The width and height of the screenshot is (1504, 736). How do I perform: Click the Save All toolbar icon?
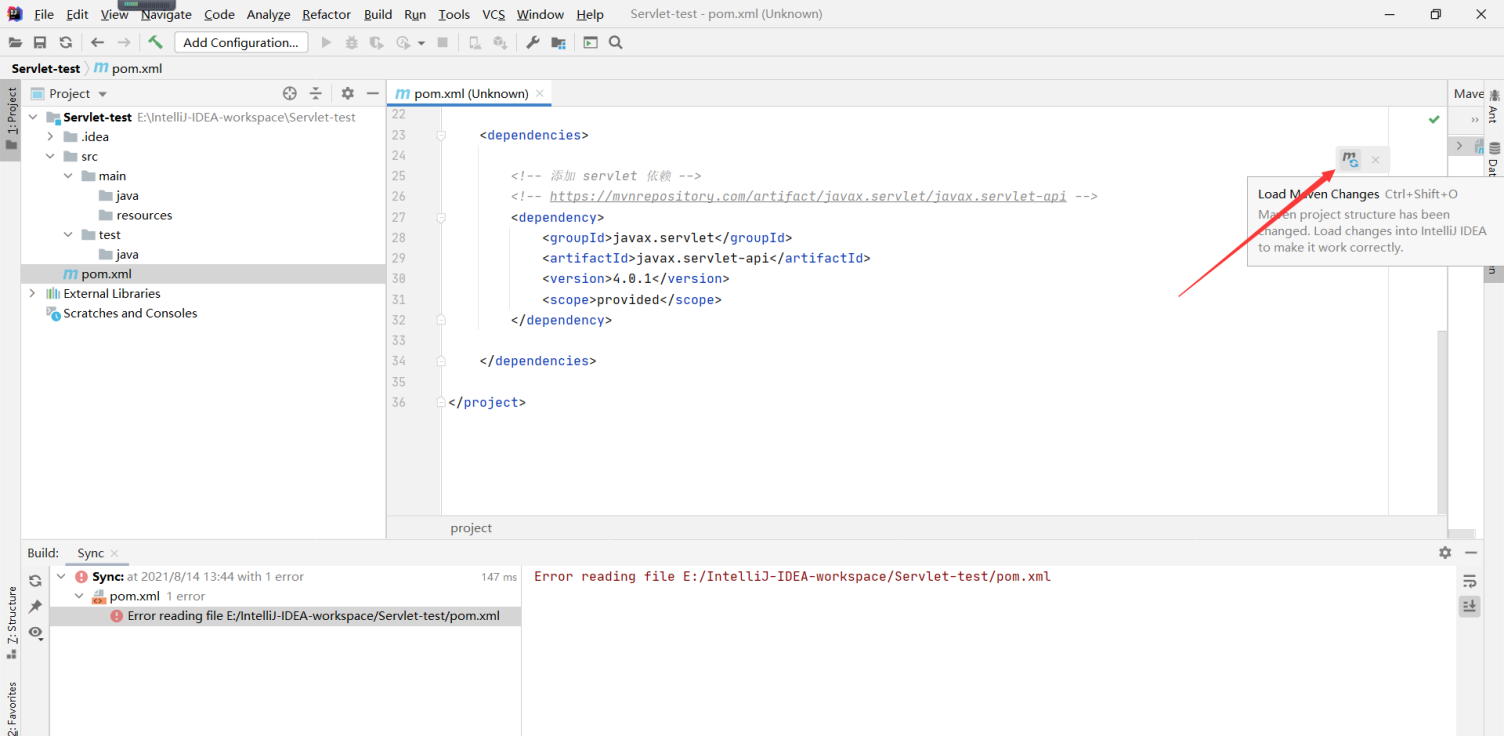coord(40,42)
